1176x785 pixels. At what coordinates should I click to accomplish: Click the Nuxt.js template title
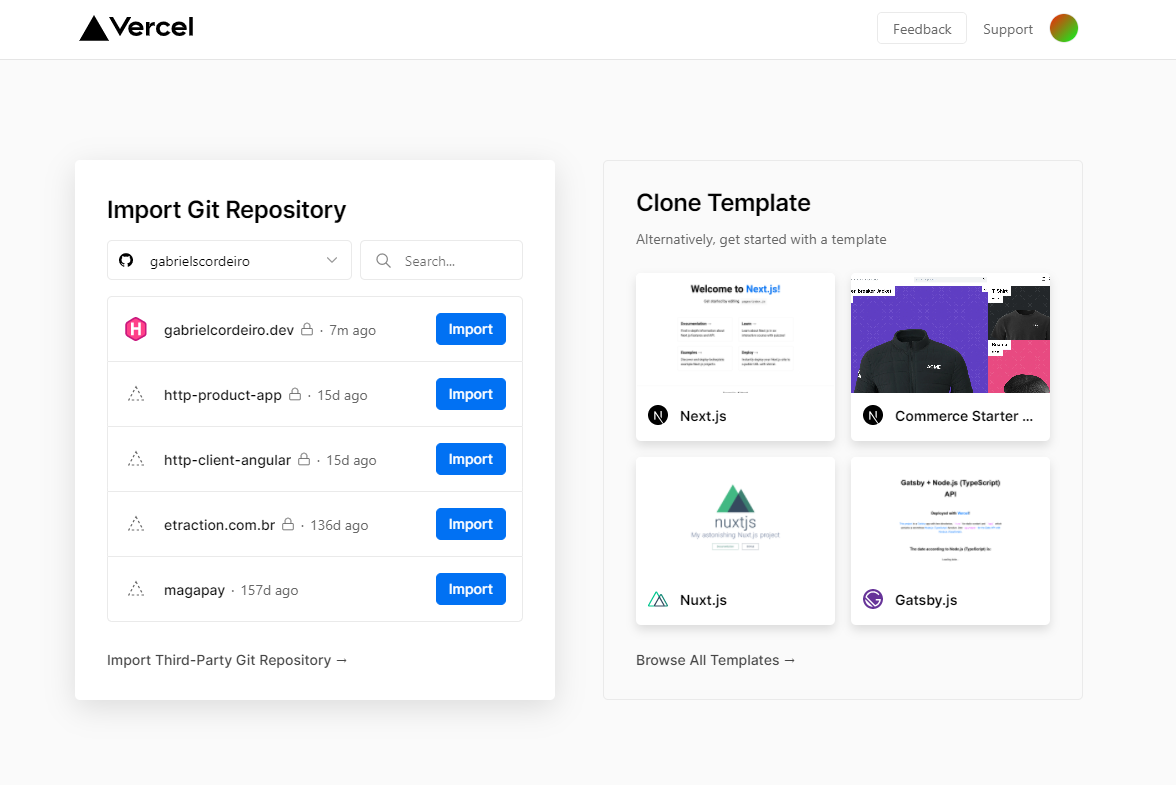pos(703,600)
